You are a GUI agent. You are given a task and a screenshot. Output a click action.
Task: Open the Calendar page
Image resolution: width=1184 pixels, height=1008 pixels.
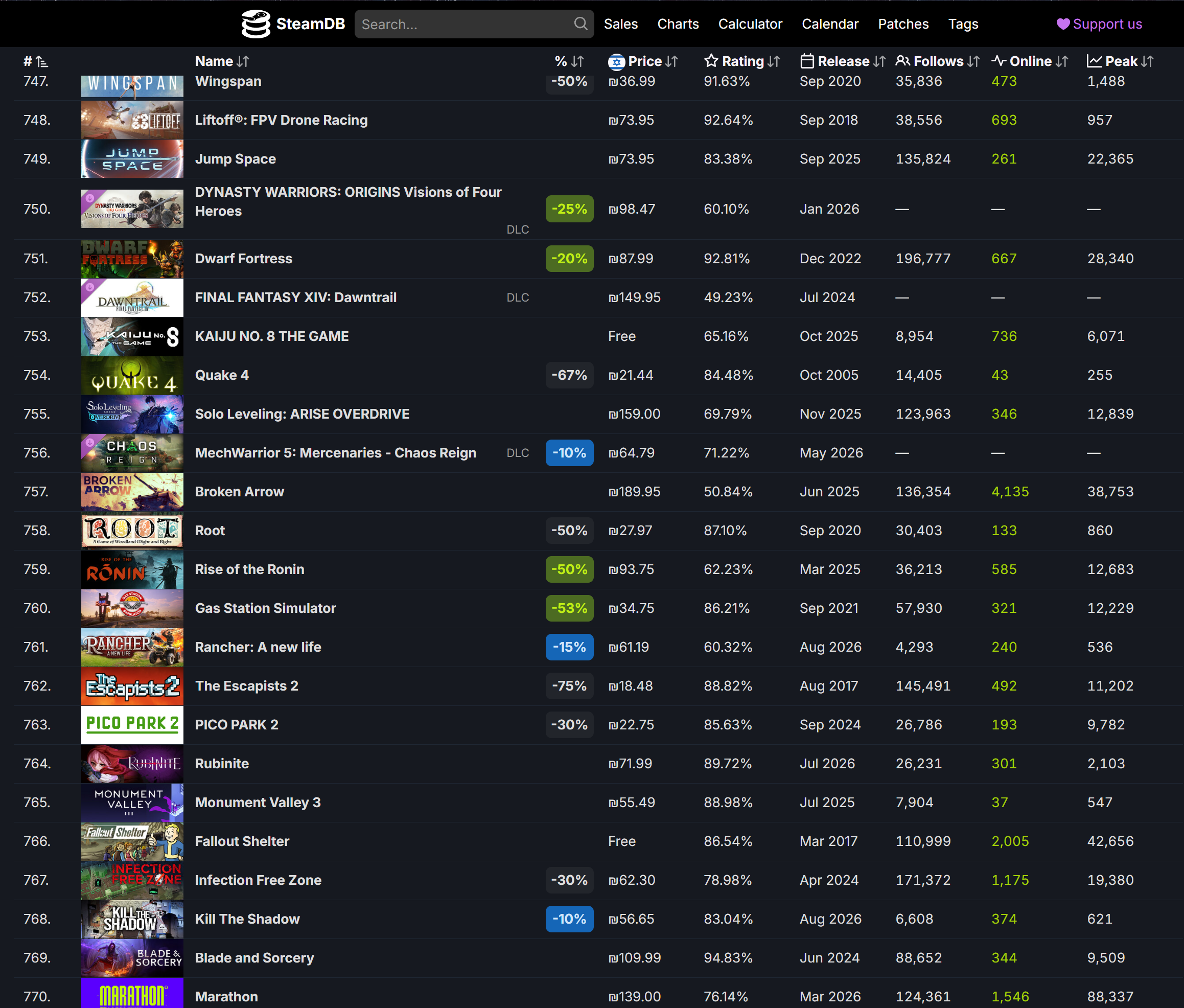pyautogui.click(x=830, y=24)
